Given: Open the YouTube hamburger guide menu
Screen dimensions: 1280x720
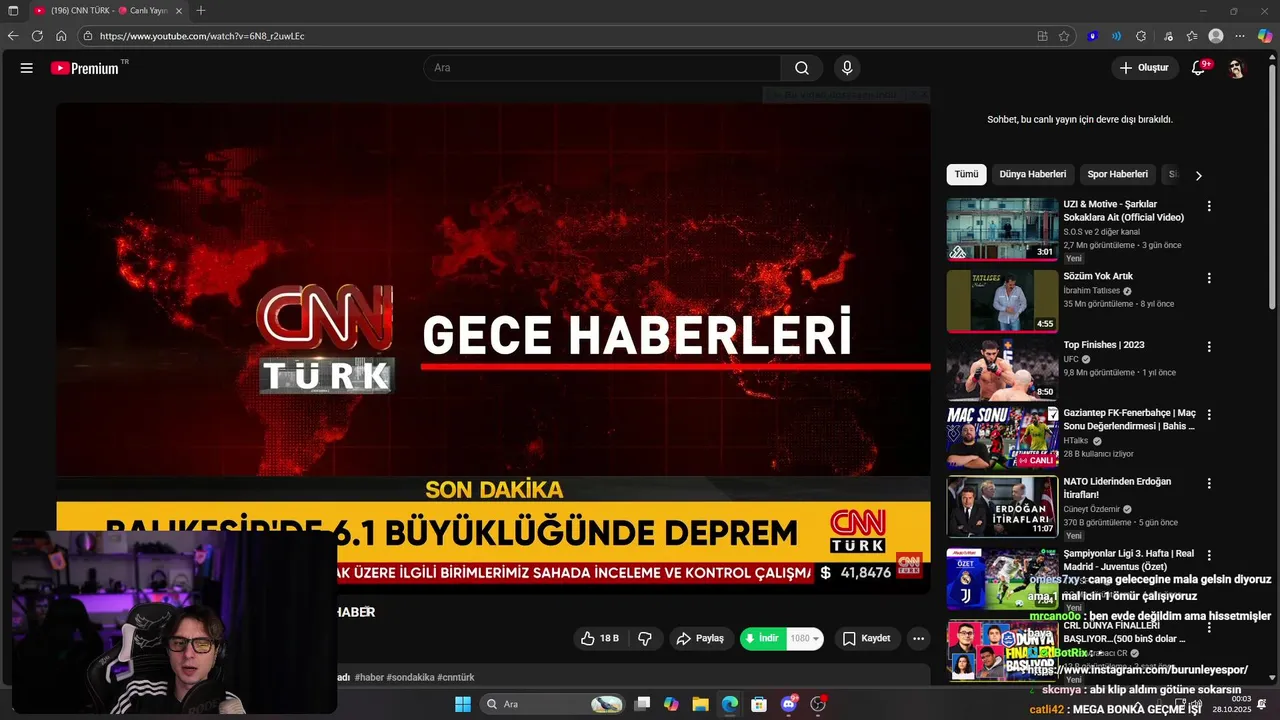Looking at the screenshot, I should [26, 68].
